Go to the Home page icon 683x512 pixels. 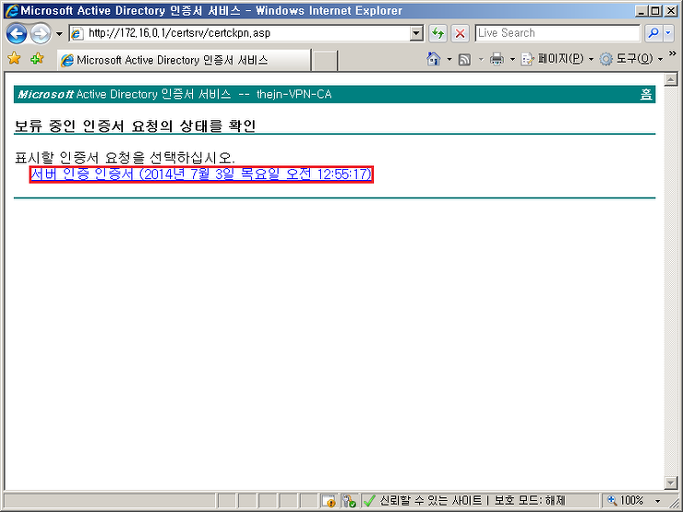point(433,59)
